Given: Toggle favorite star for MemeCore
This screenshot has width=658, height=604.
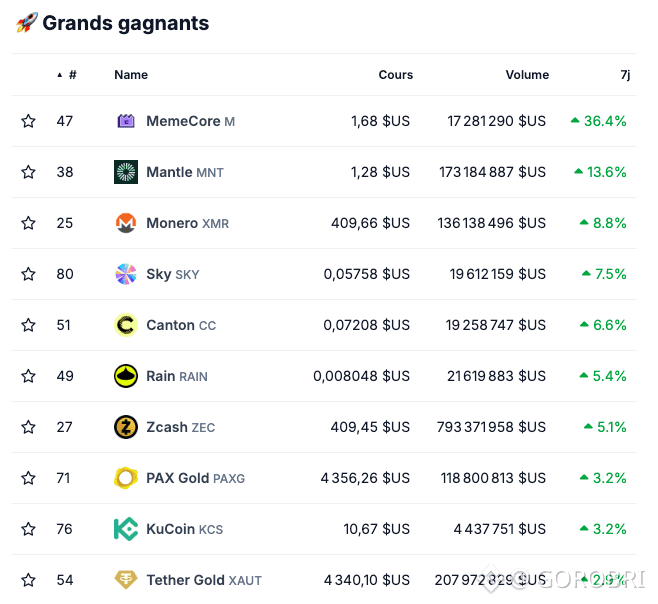Looking at the screenshot, I should [x=28, y=121].
